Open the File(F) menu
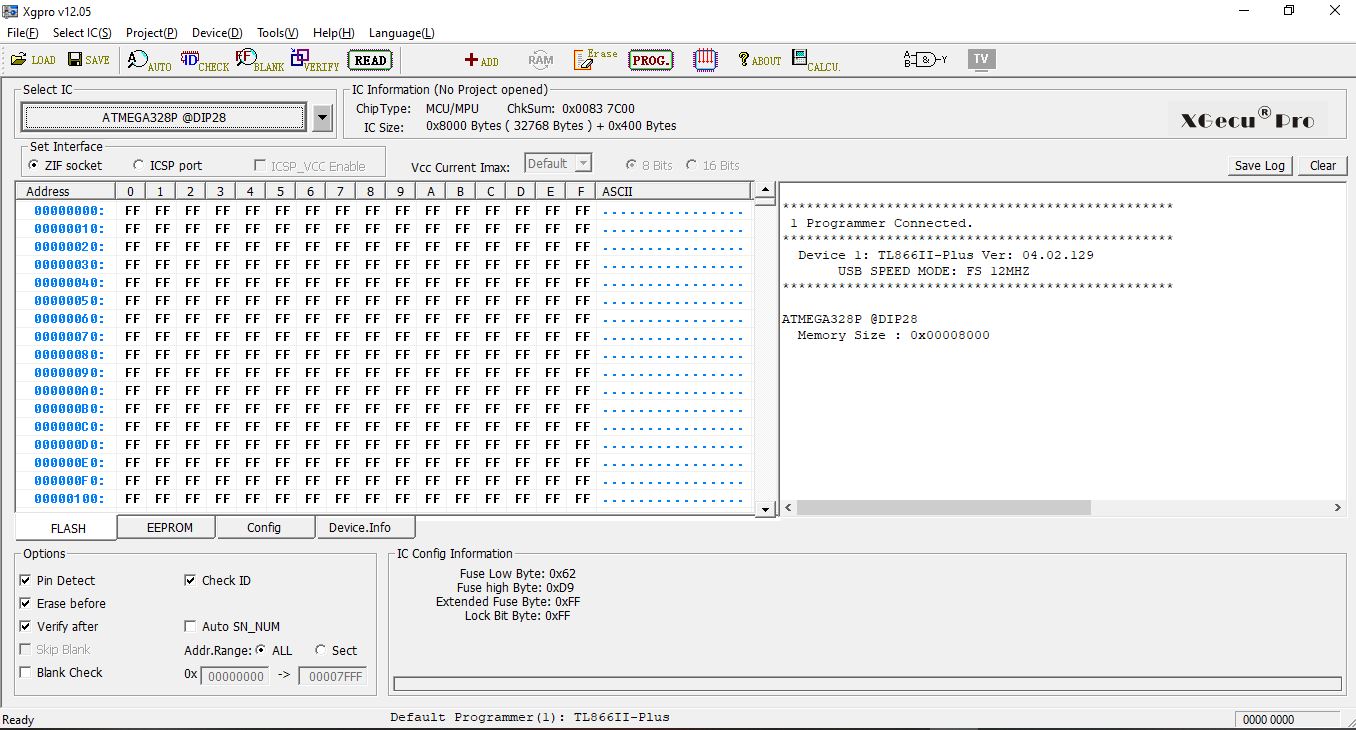The image size is (1356, 730). click(x=23, y=33)
